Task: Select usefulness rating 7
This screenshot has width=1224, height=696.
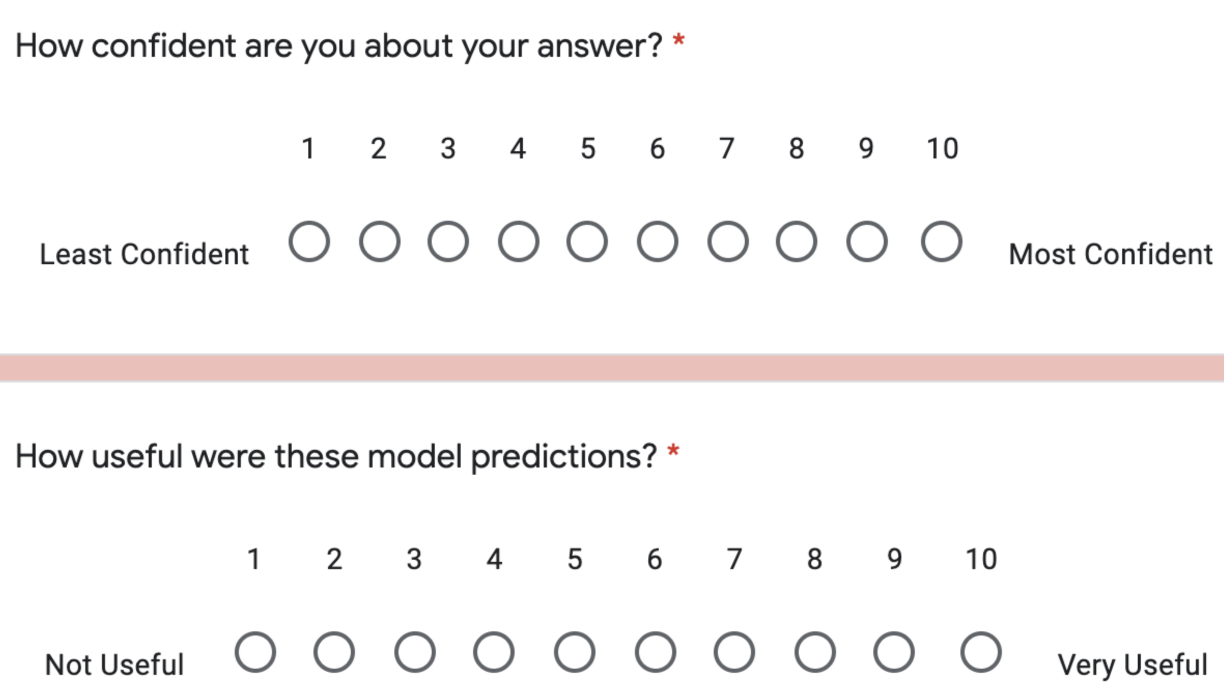Action: [734, 653]
